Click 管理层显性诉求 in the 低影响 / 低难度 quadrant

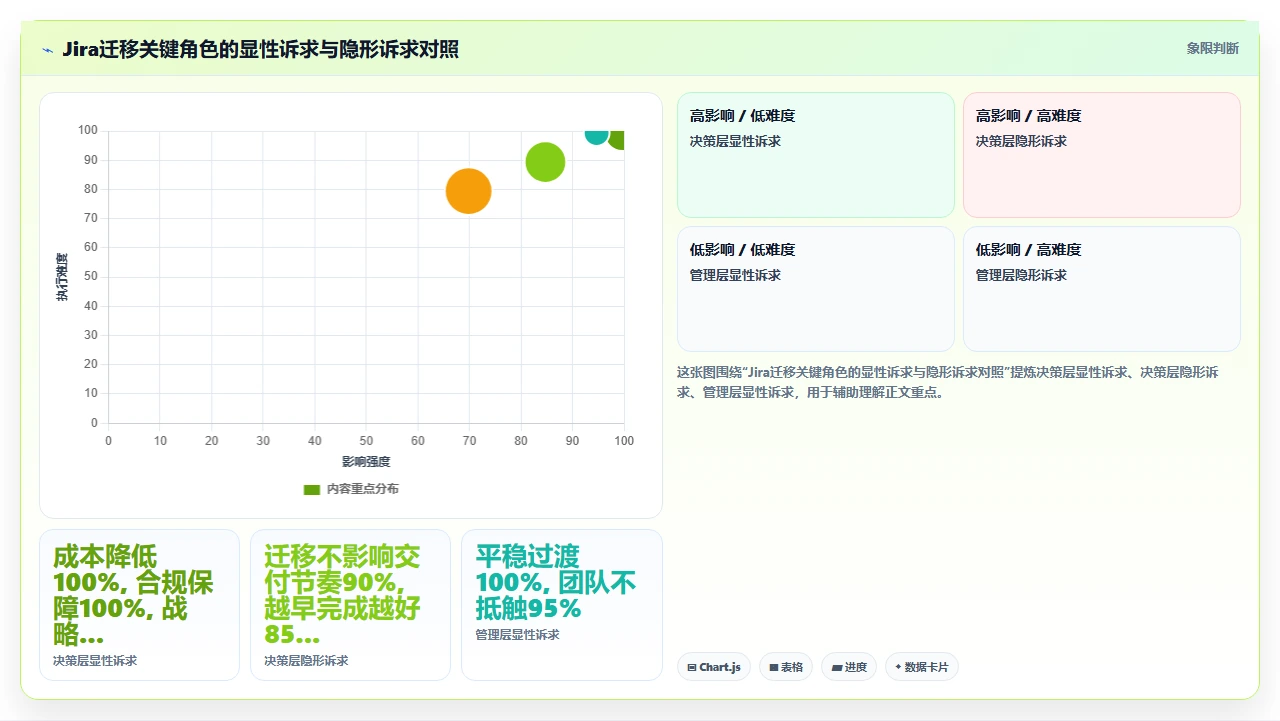coord(735,275)
